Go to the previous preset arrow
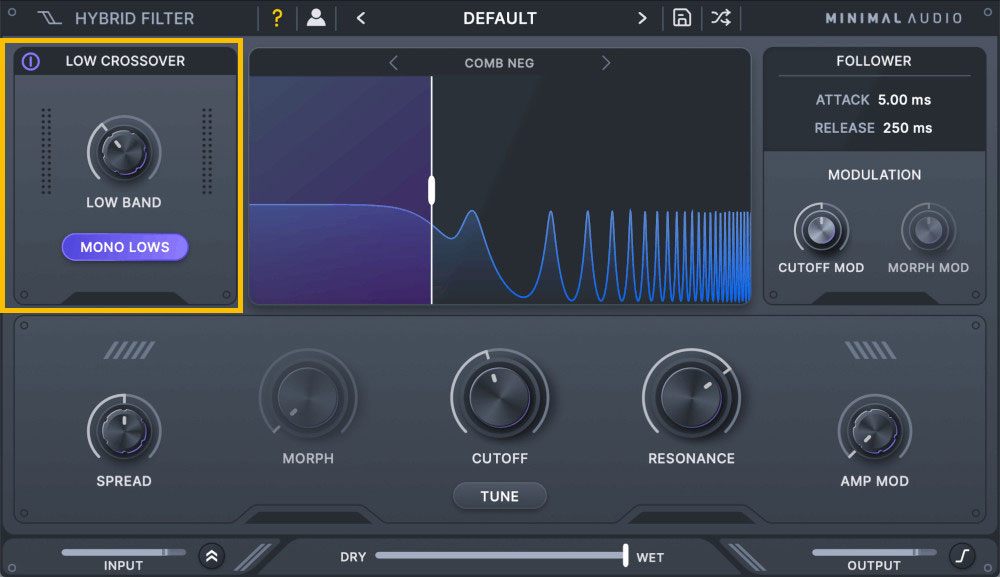 click(361, 18)
